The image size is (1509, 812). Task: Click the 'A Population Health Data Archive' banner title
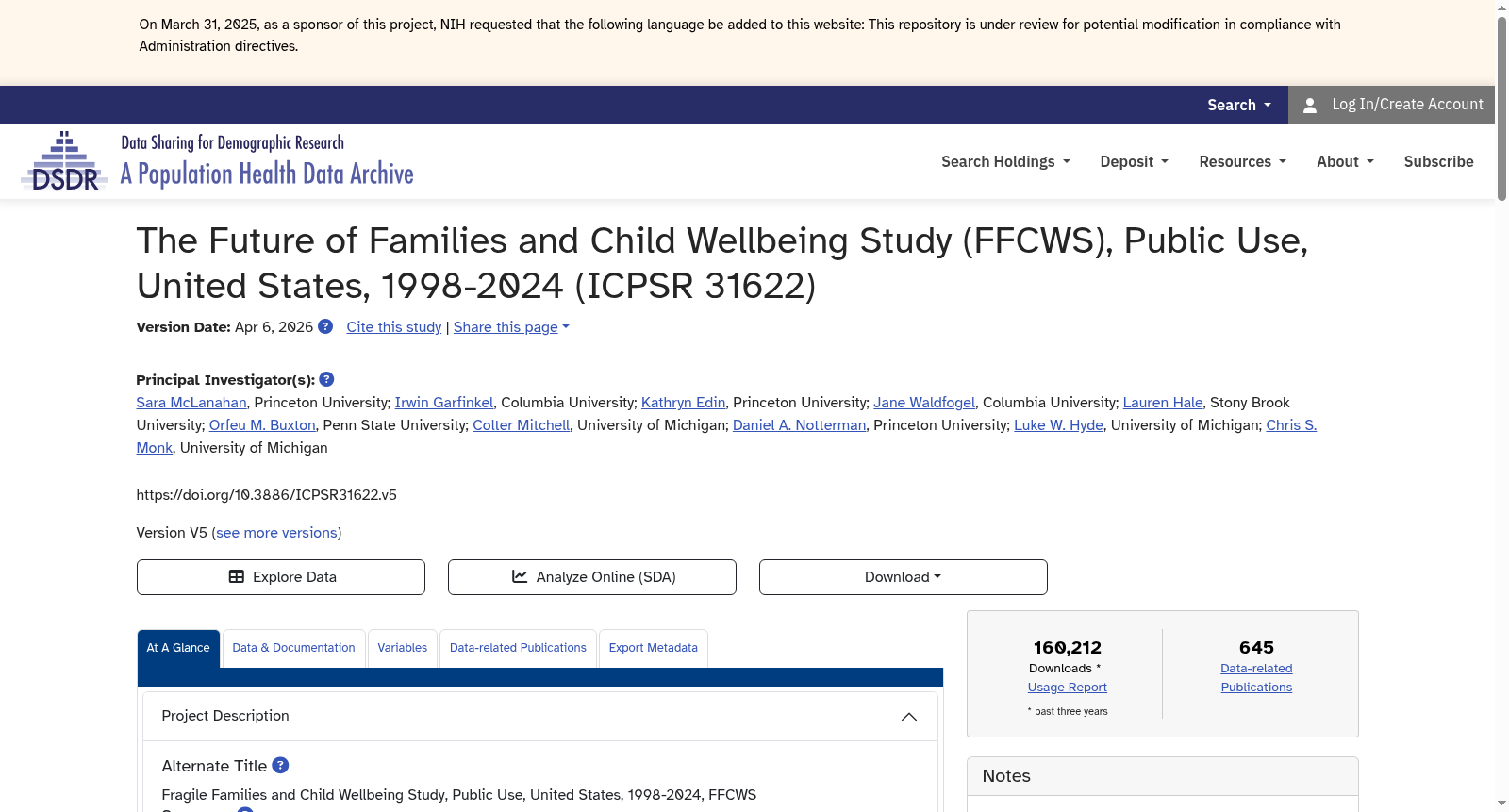tap(267, 174)
